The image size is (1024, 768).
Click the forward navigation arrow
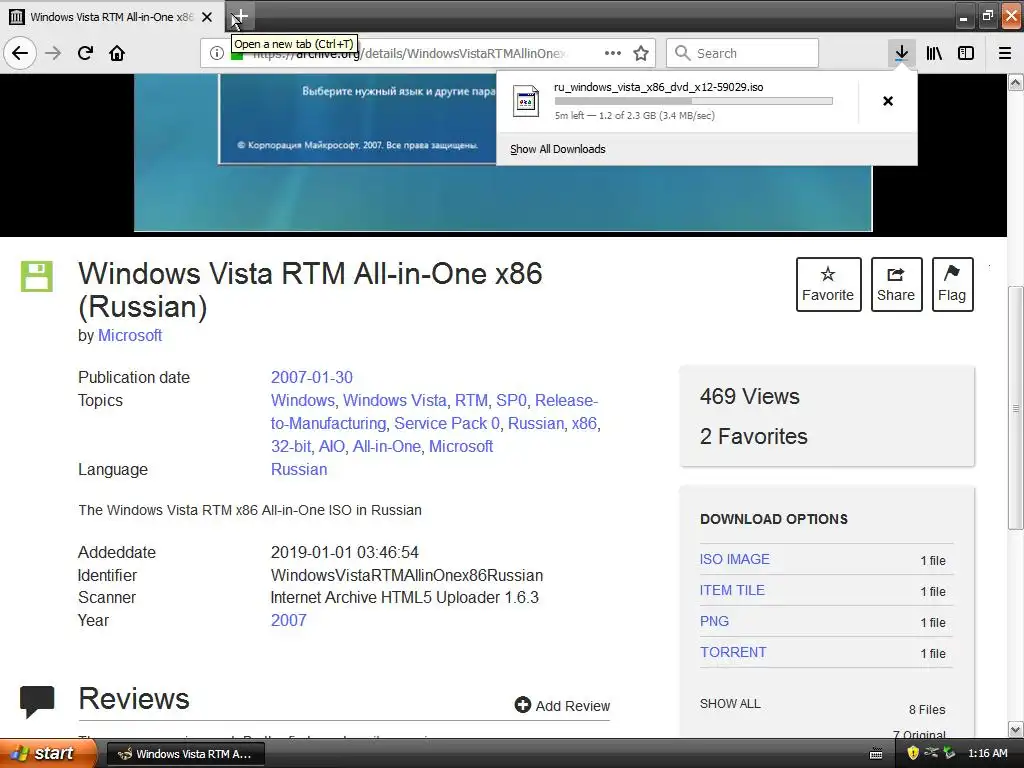point(53,53)
